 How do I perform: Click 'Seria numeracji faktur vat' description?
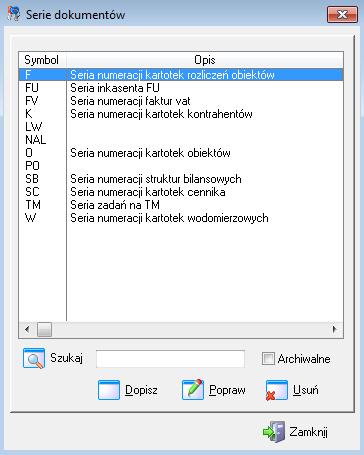[130, 101]
